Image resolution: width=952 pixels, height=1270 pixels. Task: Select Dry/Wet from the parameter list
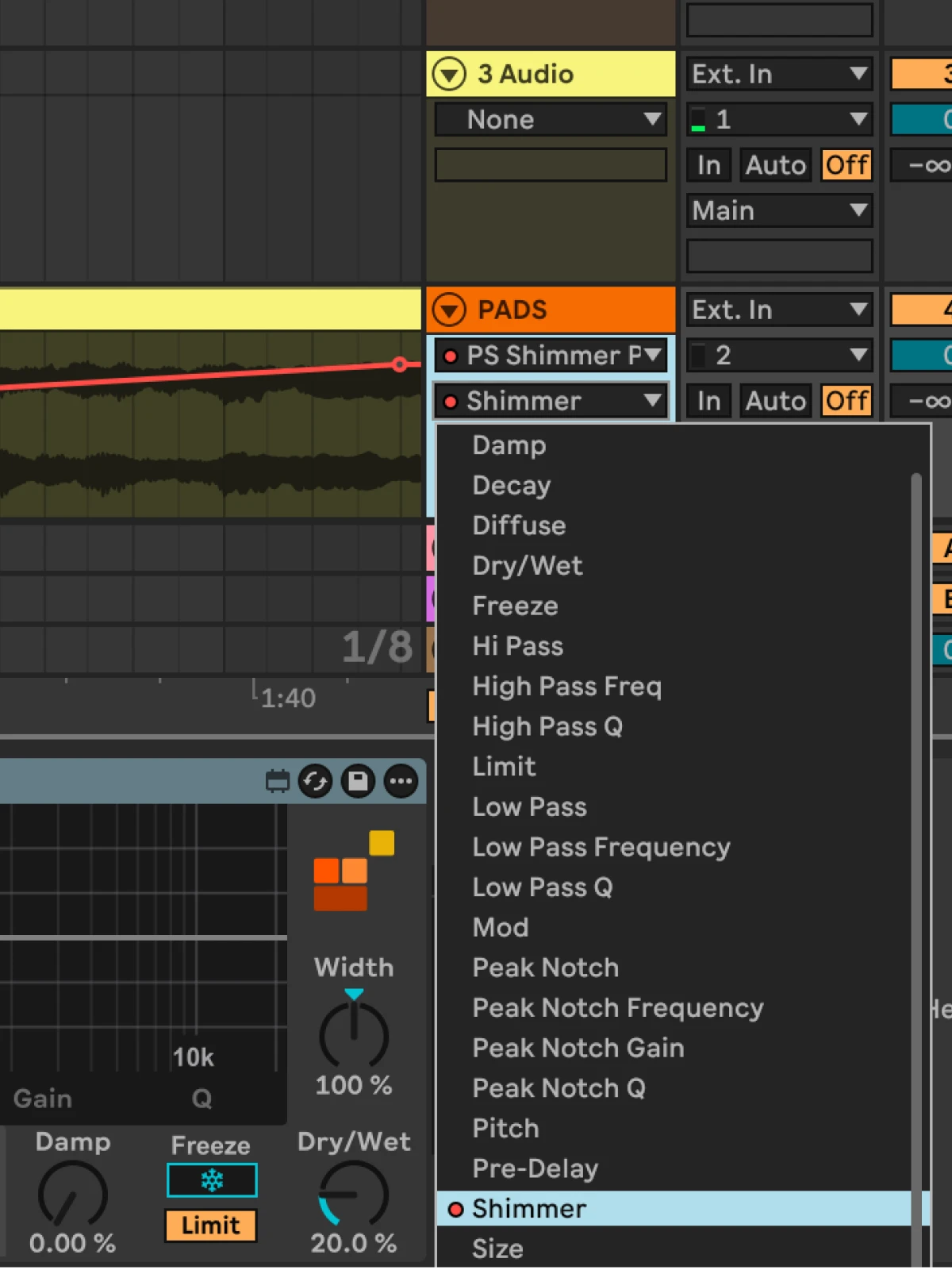(x=528, y=566)
